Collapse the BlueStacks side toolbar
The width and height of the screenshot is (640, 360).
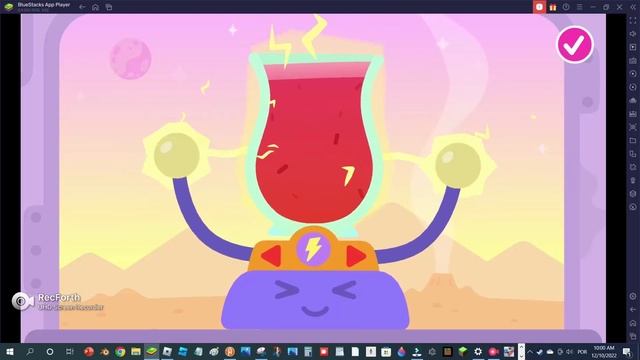(x=633, y=7)
